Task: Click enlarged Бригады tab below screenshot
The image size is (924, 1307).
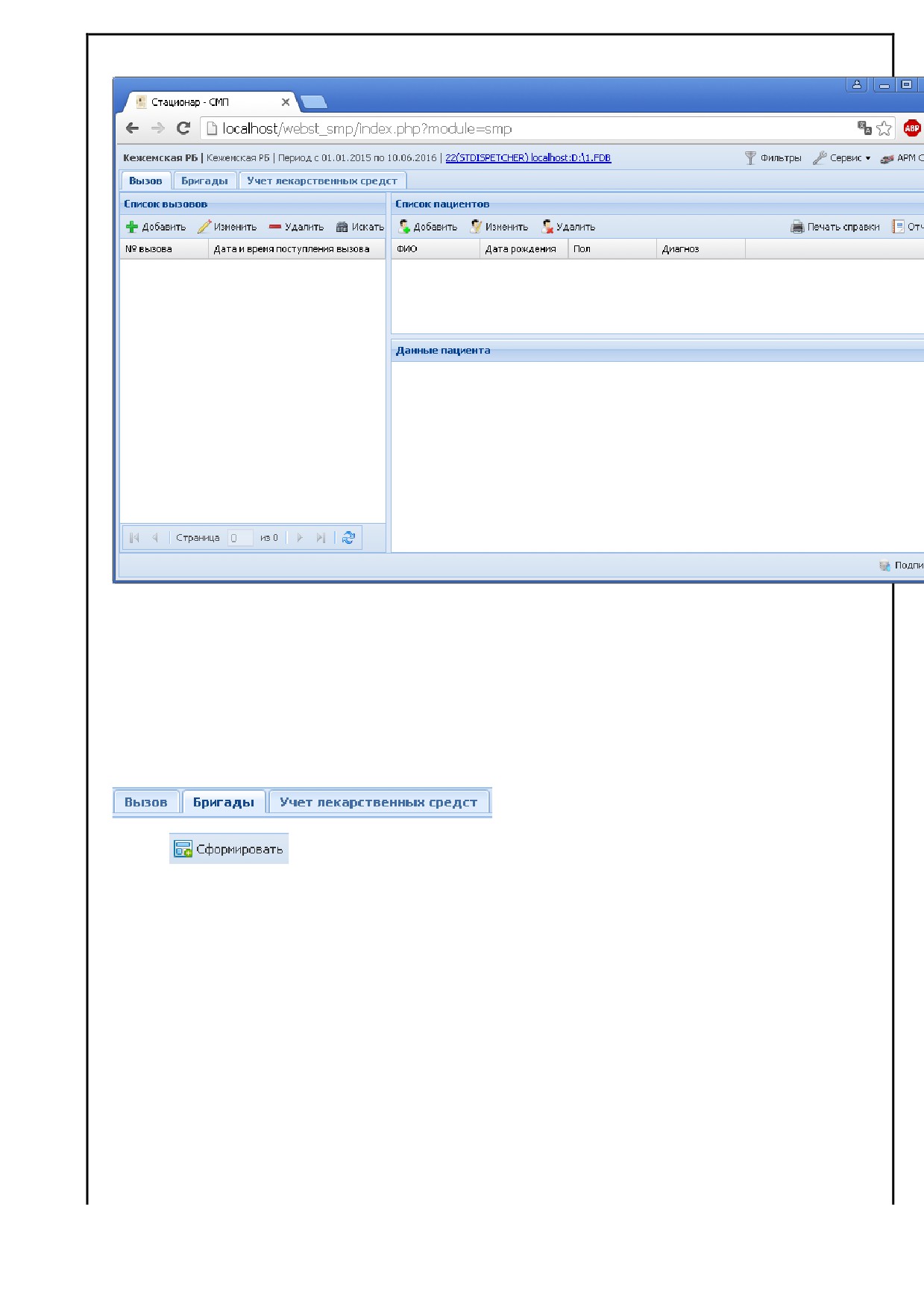Action: (224, 802)
